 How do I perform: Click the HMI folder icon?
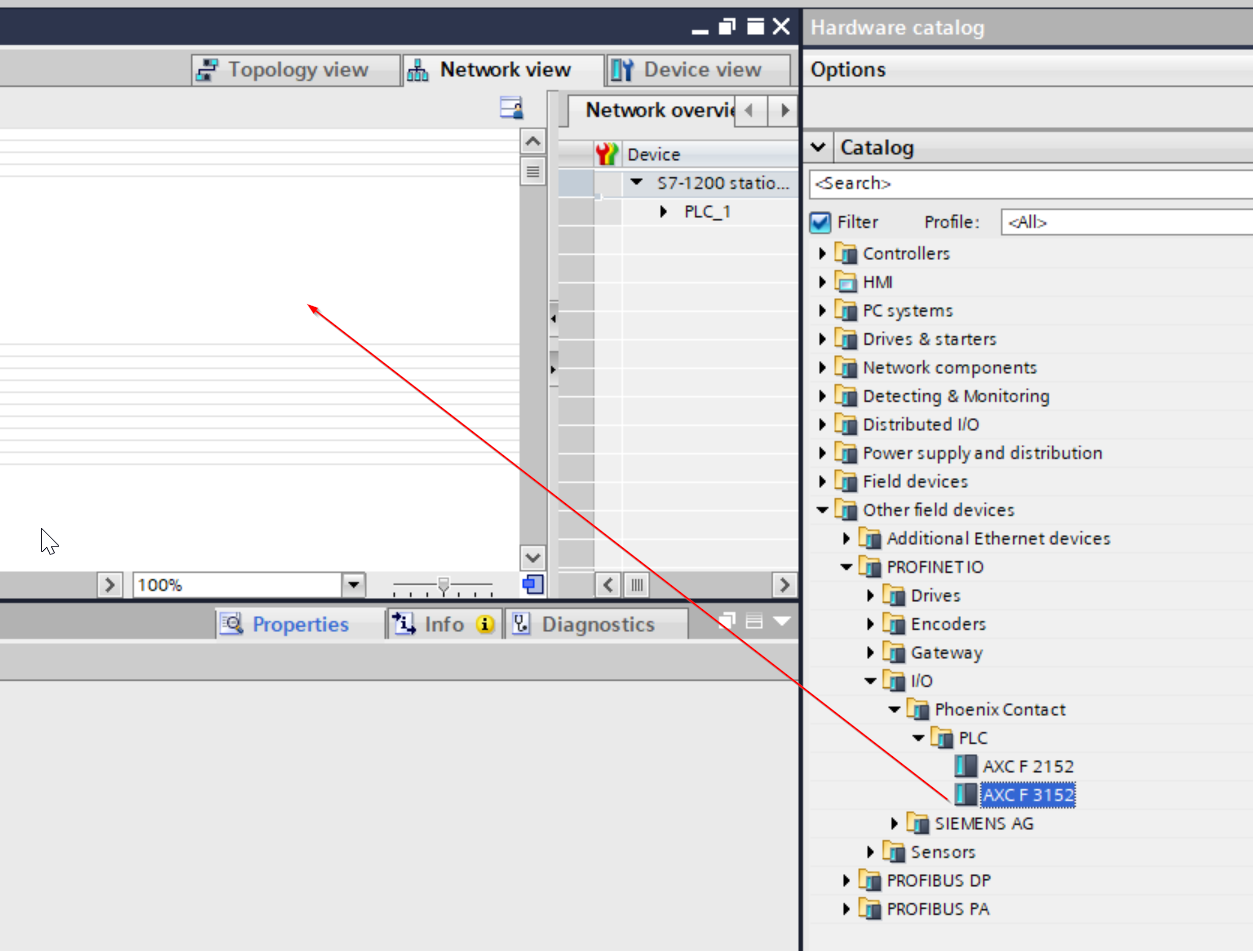[846, 282]
